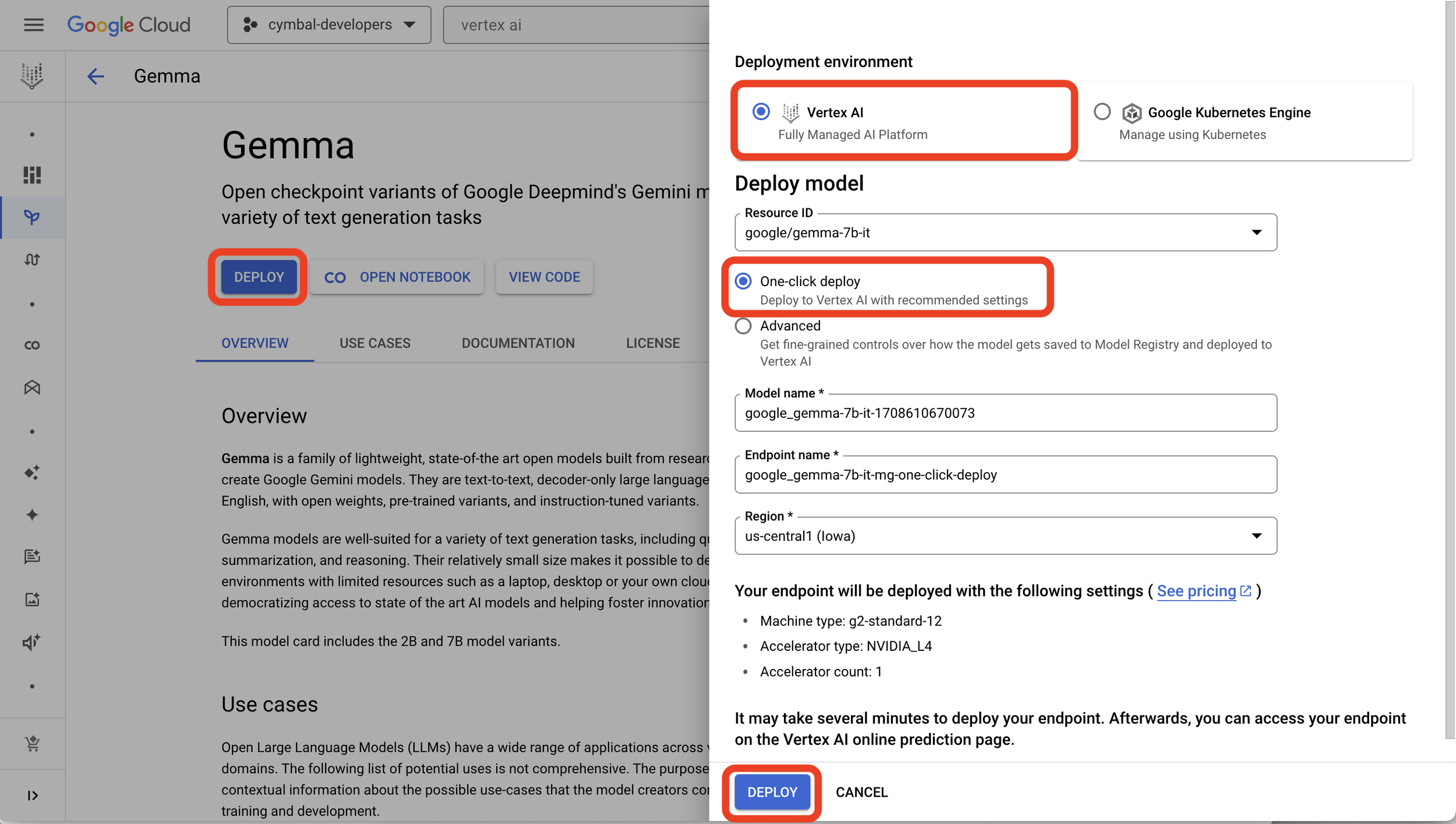Image resolution: width=1456 pixels, height=824 pixels.
Task: Select the Advanced deploy radio button
Action: (743, 326)
